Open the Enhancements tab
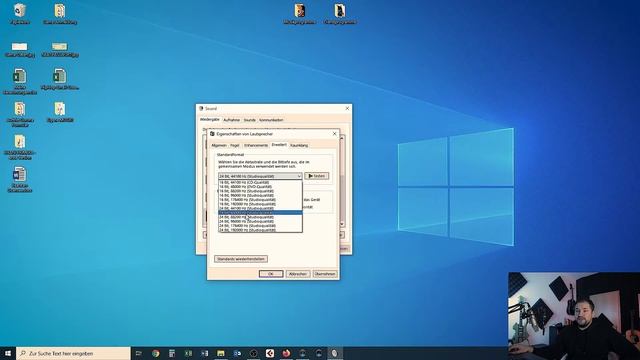This screenshot has height=360, width=640. tap(256, 145)
